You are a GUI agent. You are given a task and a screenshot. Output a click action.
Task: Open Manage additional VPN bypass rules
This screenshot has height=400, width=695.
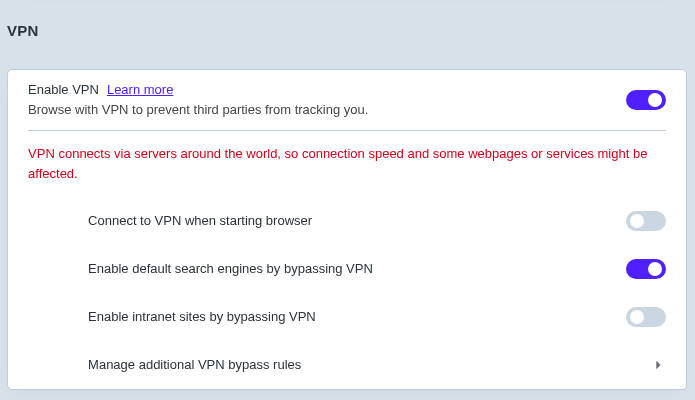tap(194, 365)
